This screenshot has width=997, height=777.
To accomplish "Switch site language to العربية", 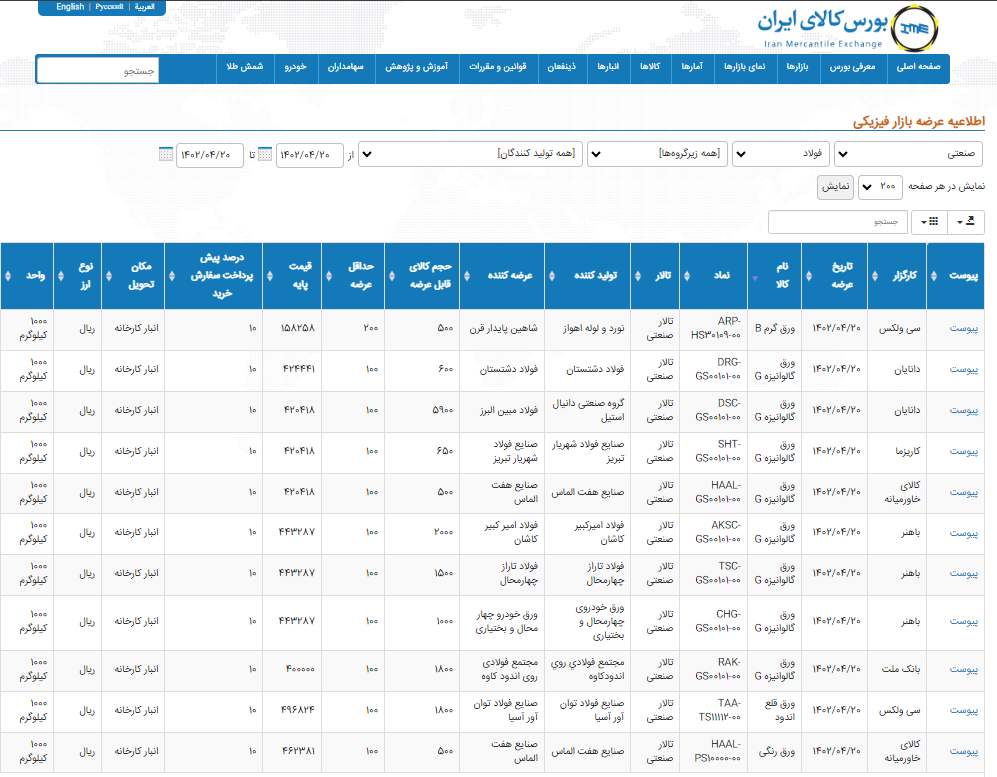I will [144, 7].
